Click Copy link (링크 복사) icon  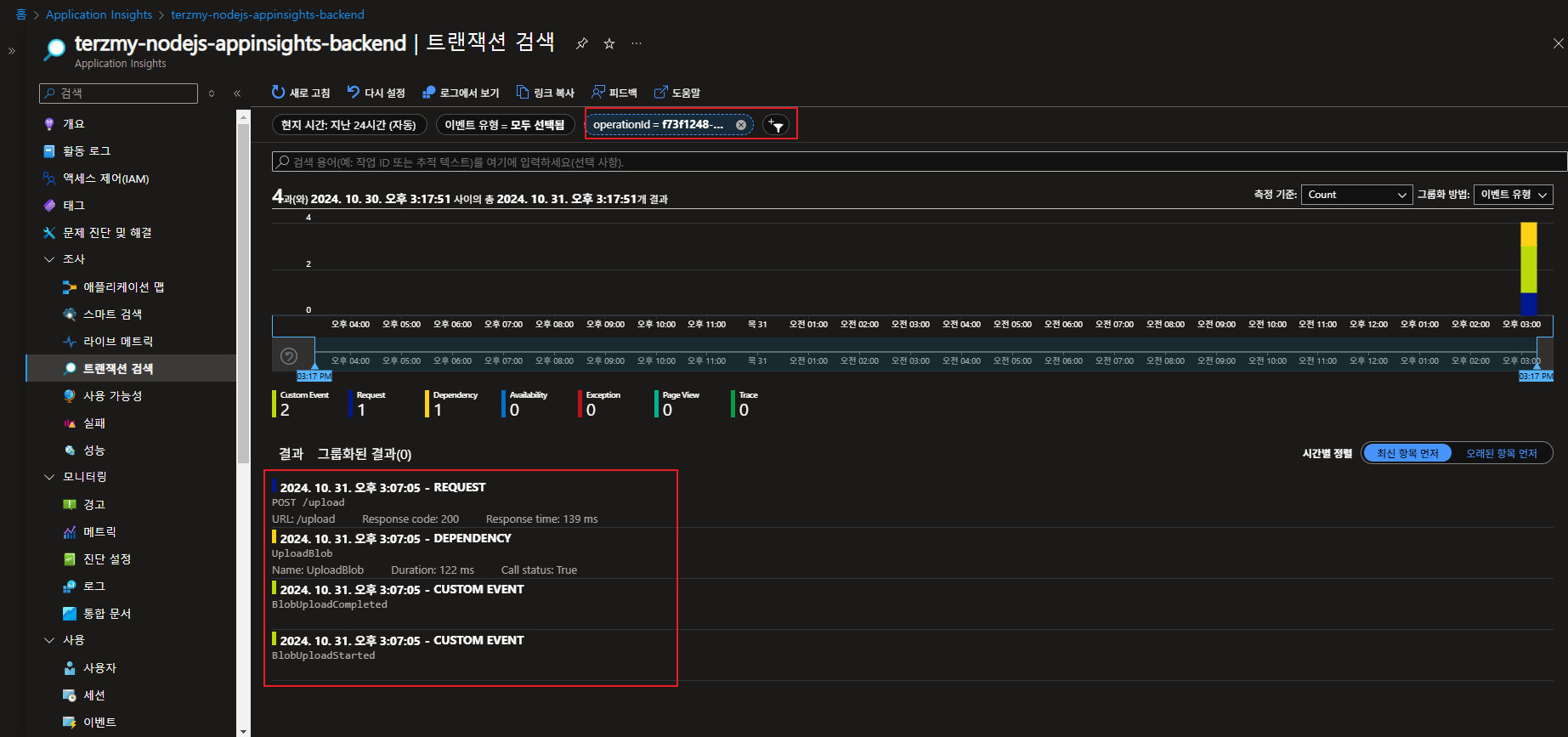(523, 92)
